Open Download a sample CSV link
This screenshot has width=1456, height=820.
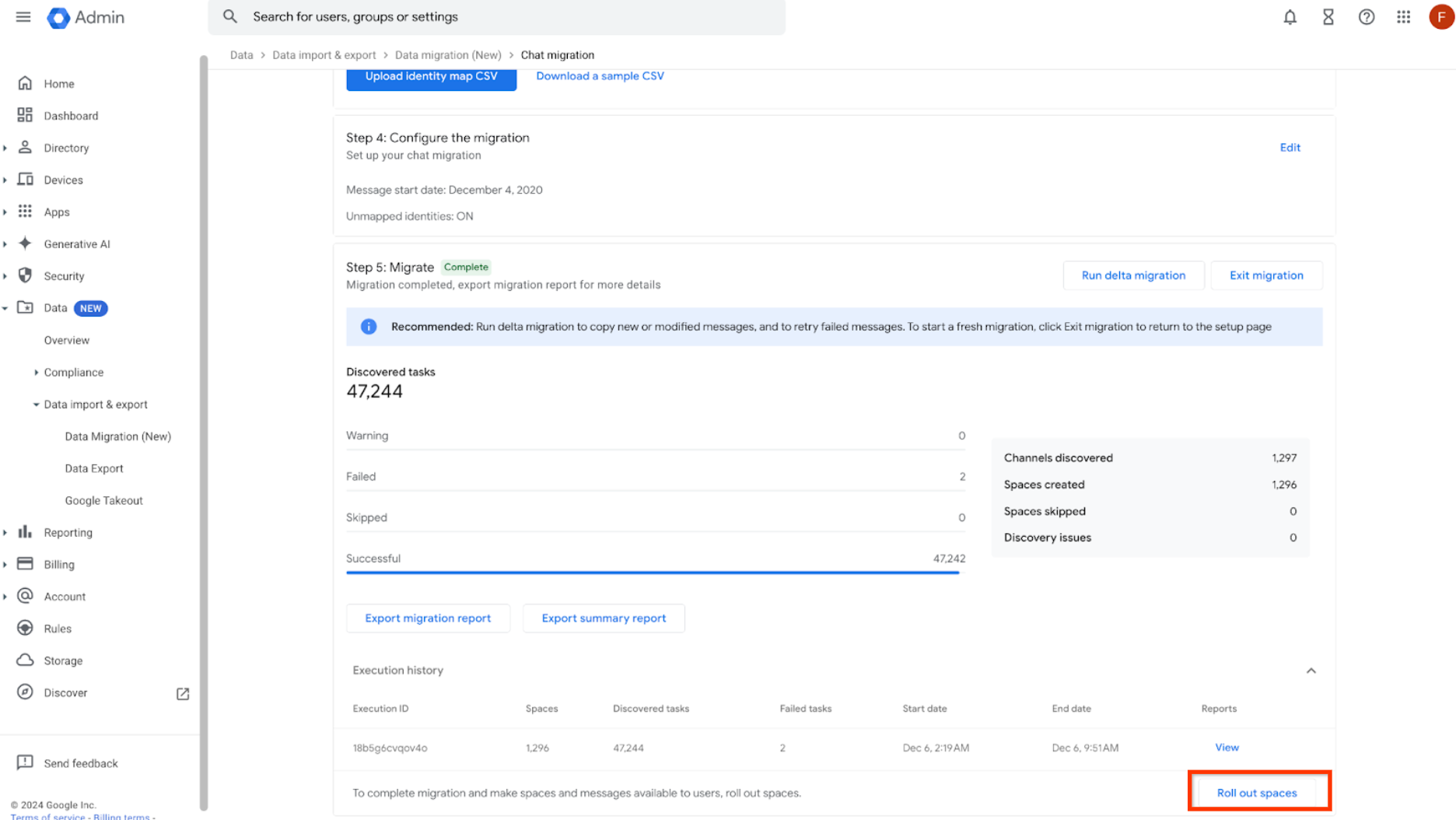599,75
